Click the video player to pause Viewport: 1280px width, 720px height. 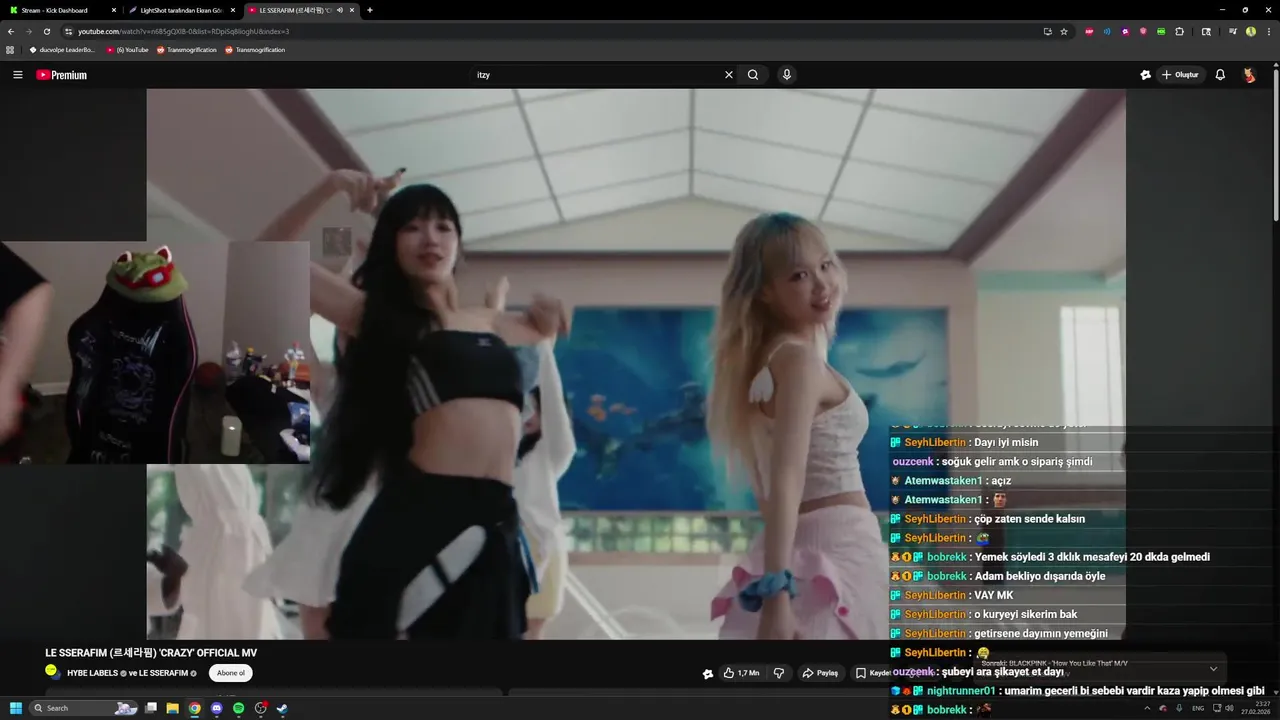point(636,364)
